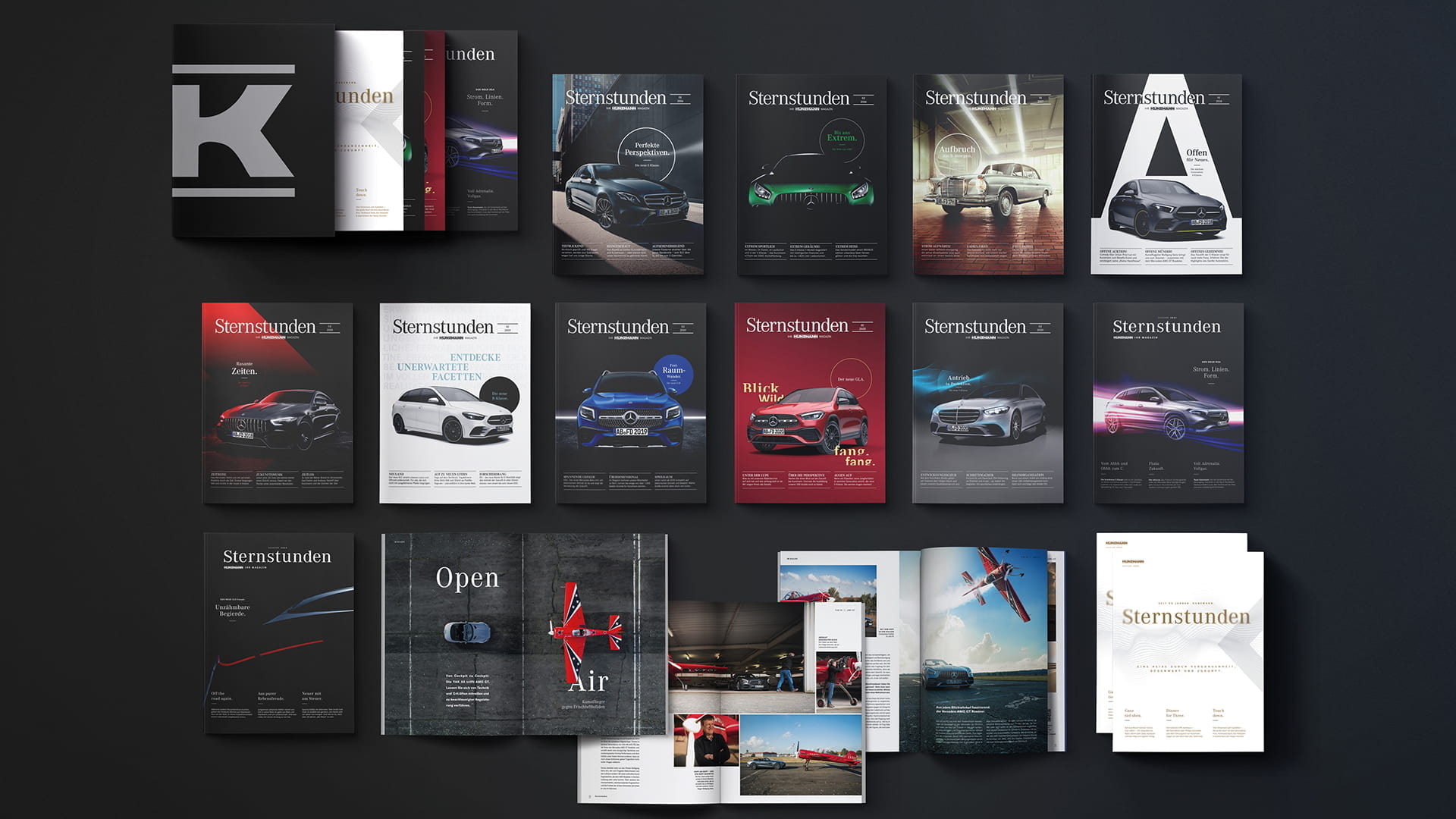This screenshot has width=1456, height=819.
Task: Select the "ENTDECKE UNERWARTETE FACETTEN" headline
Action: click(450, 367)
